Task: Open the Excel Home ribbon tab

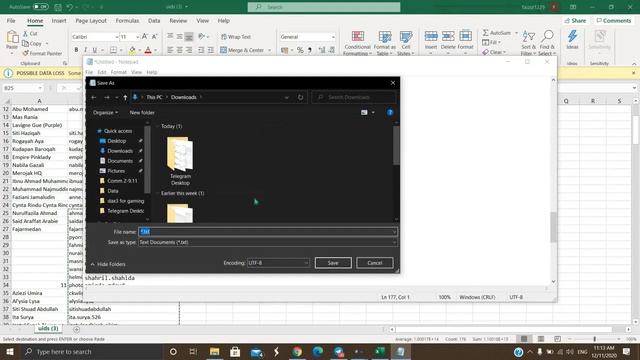Action: [x=35, y=20]
